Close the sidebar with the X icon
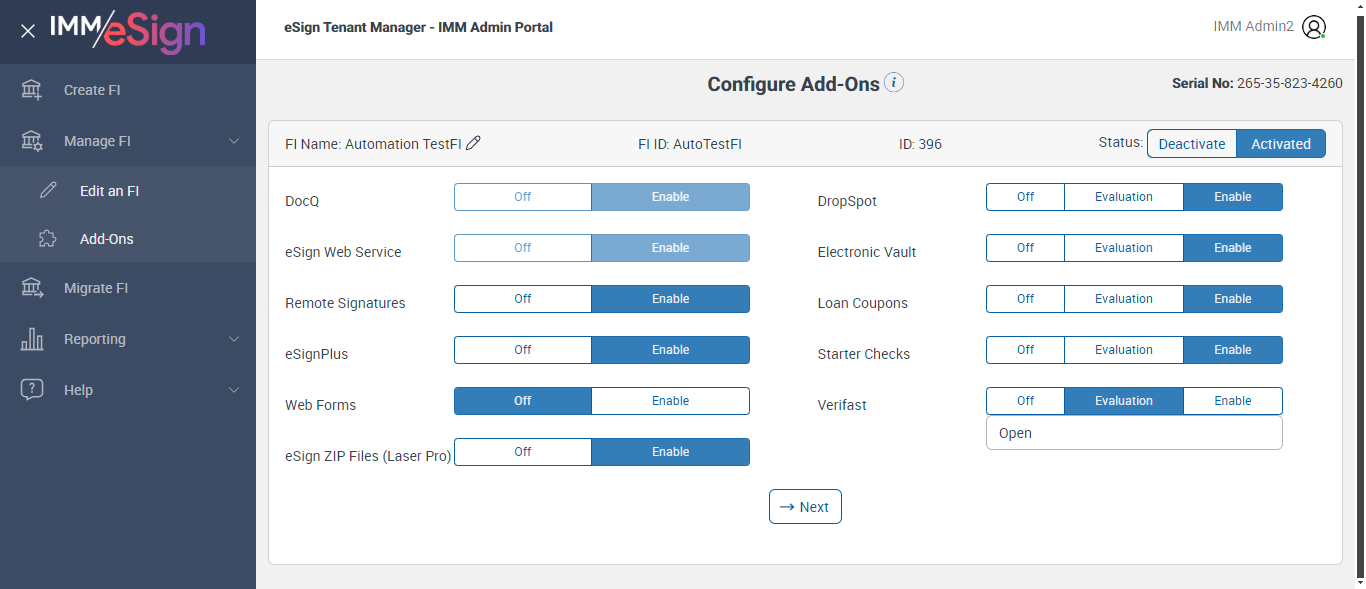 (28, 31)
